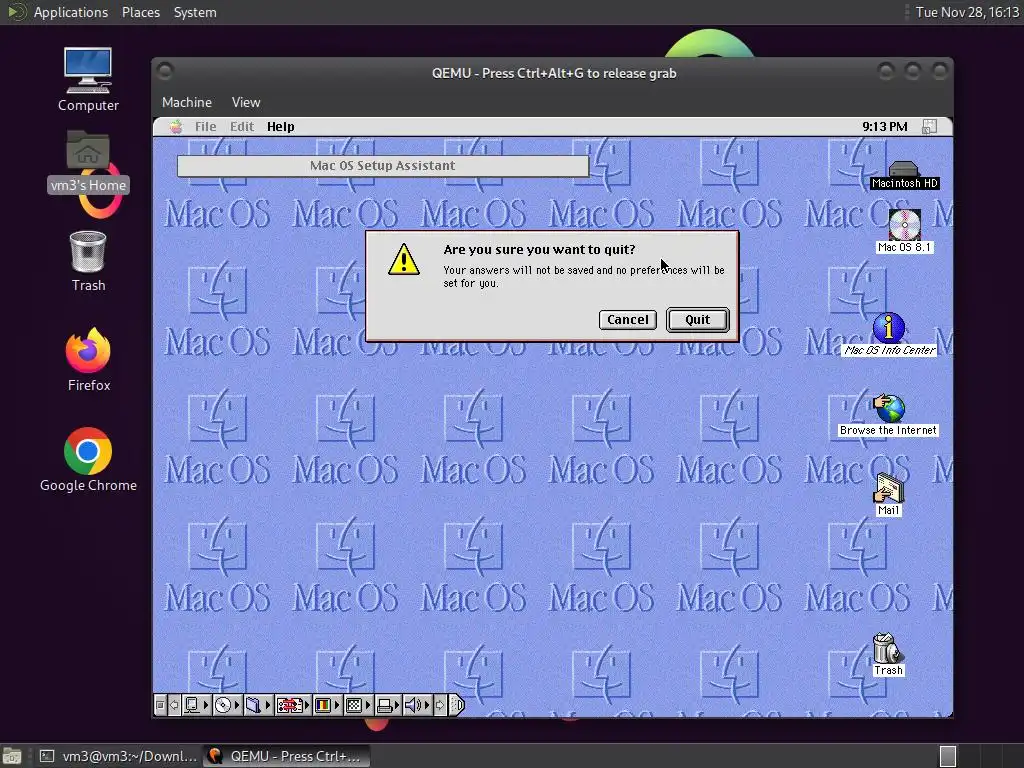Click the Quit button in the dialog
This screenshot has width=1024, height=768.
tap(697, 319)
